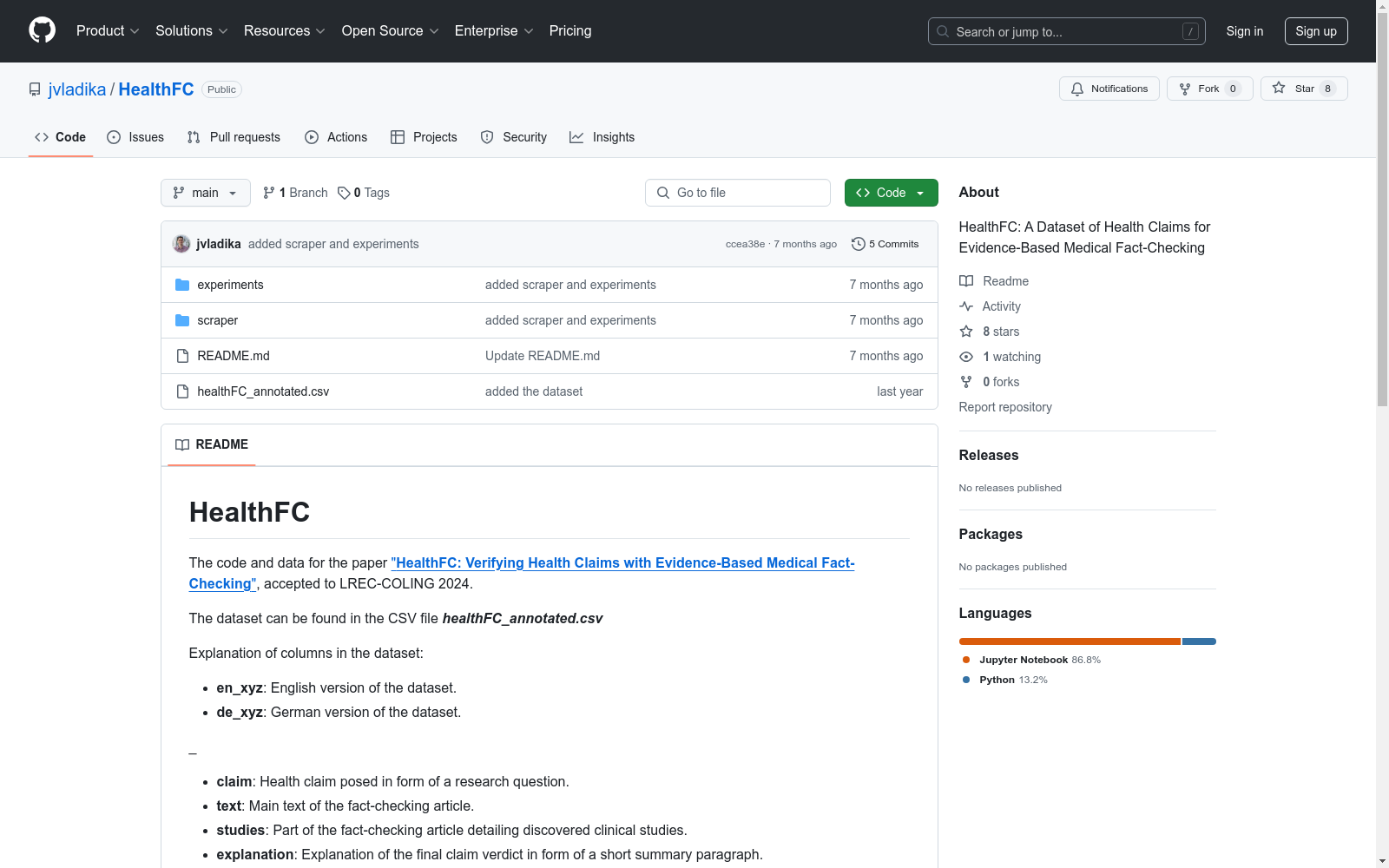Click the Go to file search box
Image resolution: width=1389 pixels, height=868 pixels.
pyautogui.click(x=737, y=193)
